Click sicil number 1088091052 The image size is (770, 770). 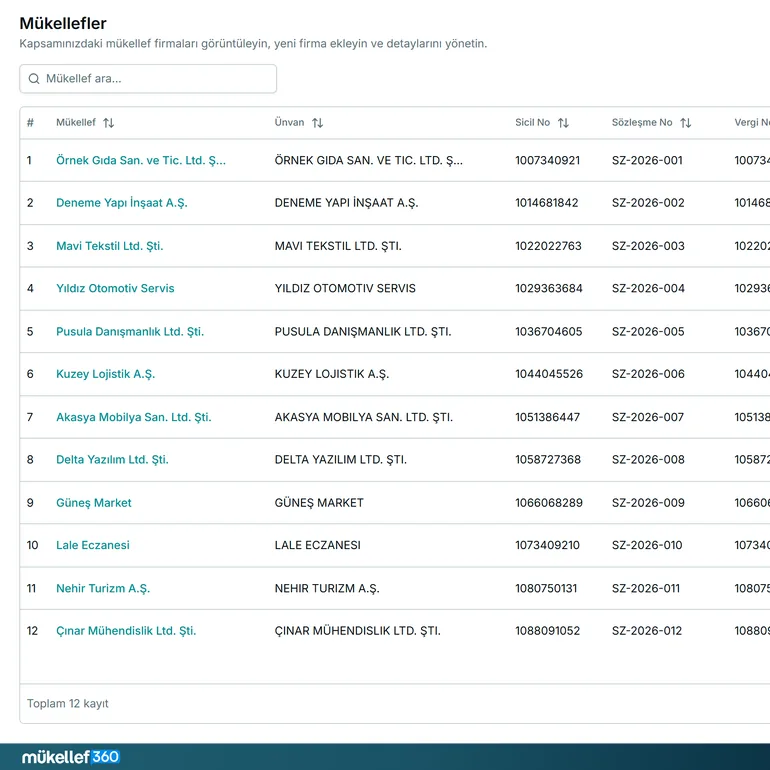pos(548,631)
